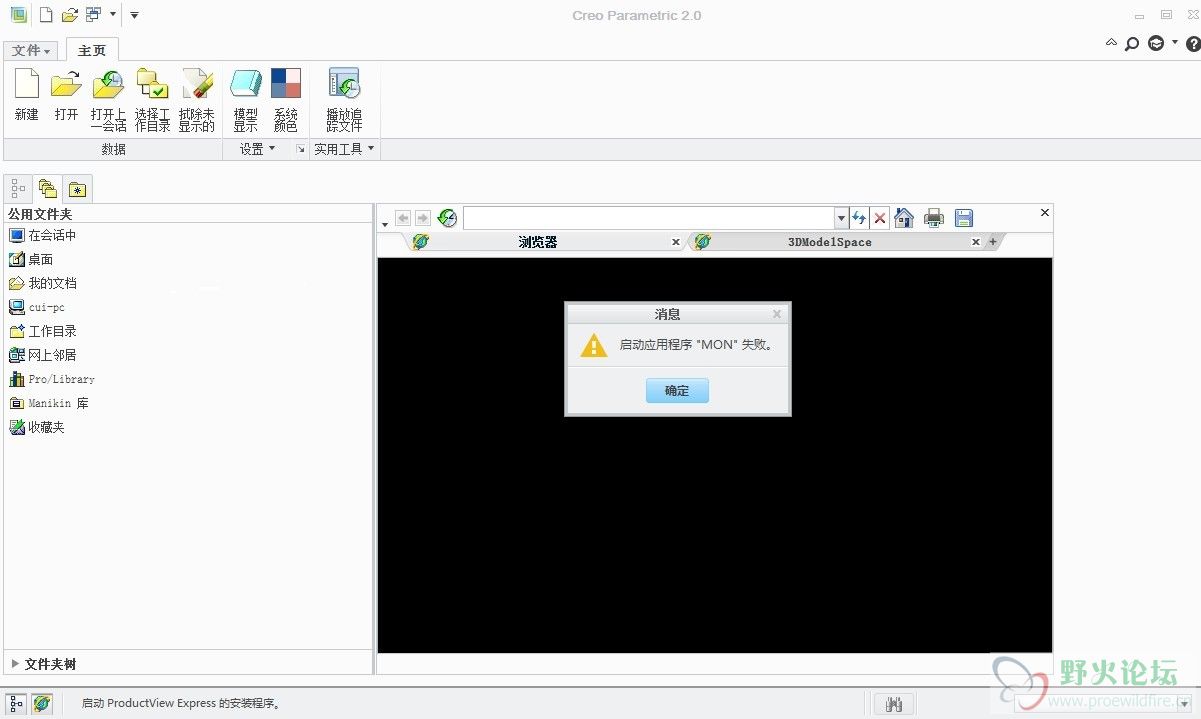Click the Creo application icon at top-left
This screenshot has height=719, width=1201.
tap(18, 15)
